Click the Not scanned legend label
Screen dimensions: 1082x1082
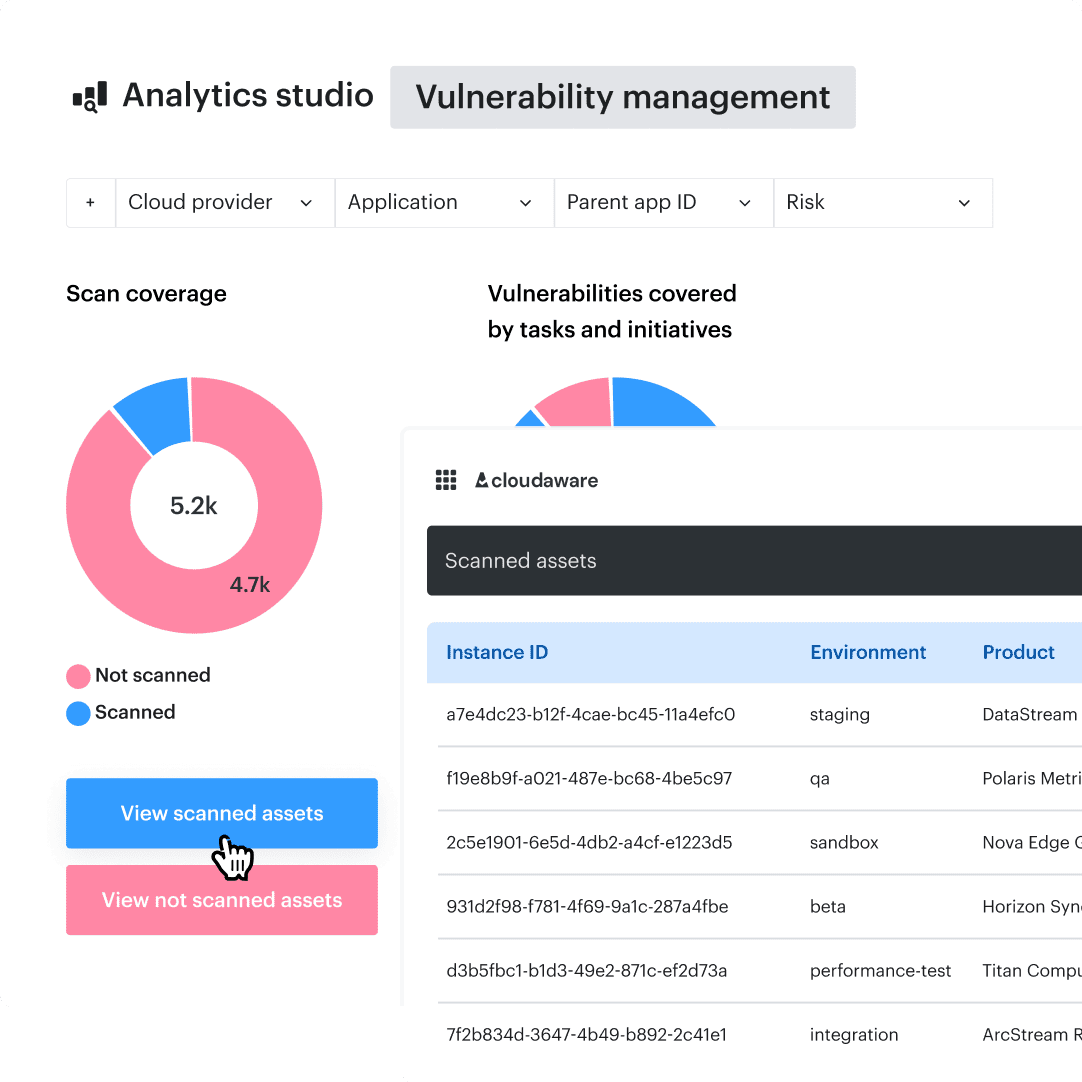coord(153,675)
